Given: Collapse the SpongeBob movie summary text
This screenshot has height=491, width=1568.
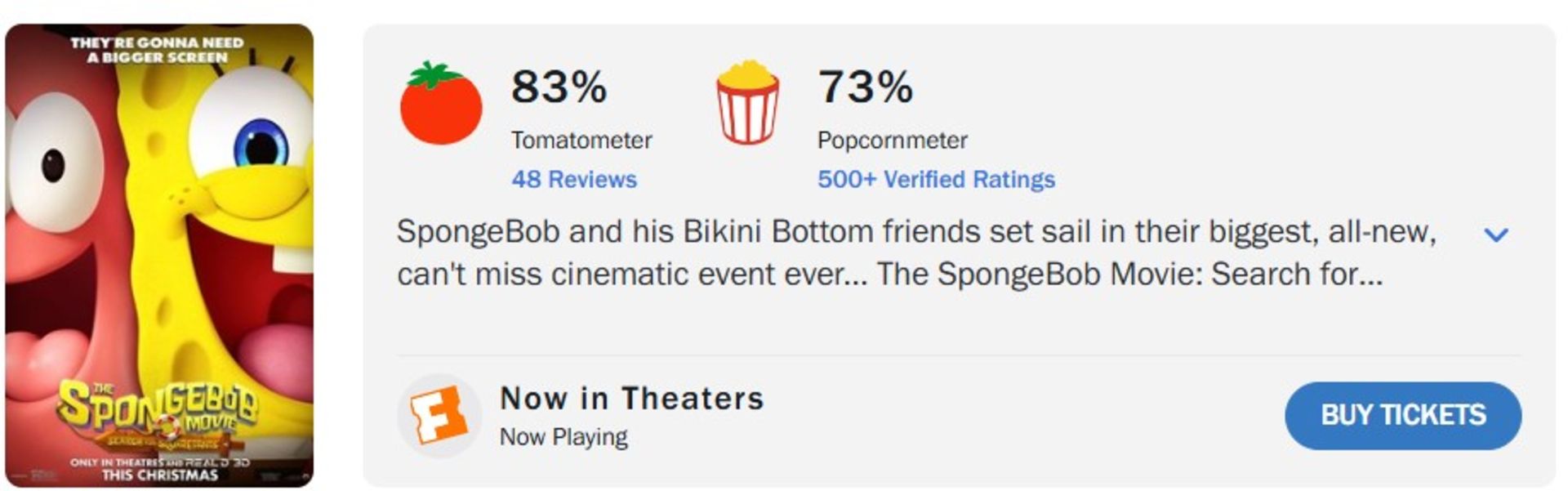Looking at the screenshot, I should pos(1497,236).
